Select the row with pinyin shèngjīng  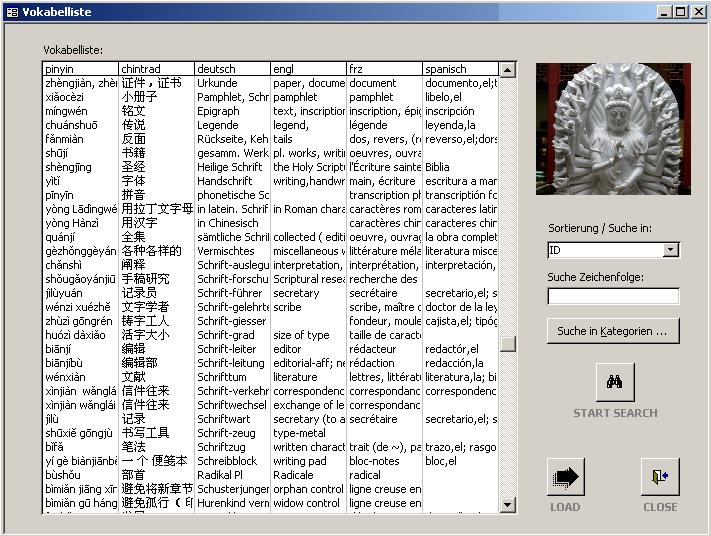[80, 167]
